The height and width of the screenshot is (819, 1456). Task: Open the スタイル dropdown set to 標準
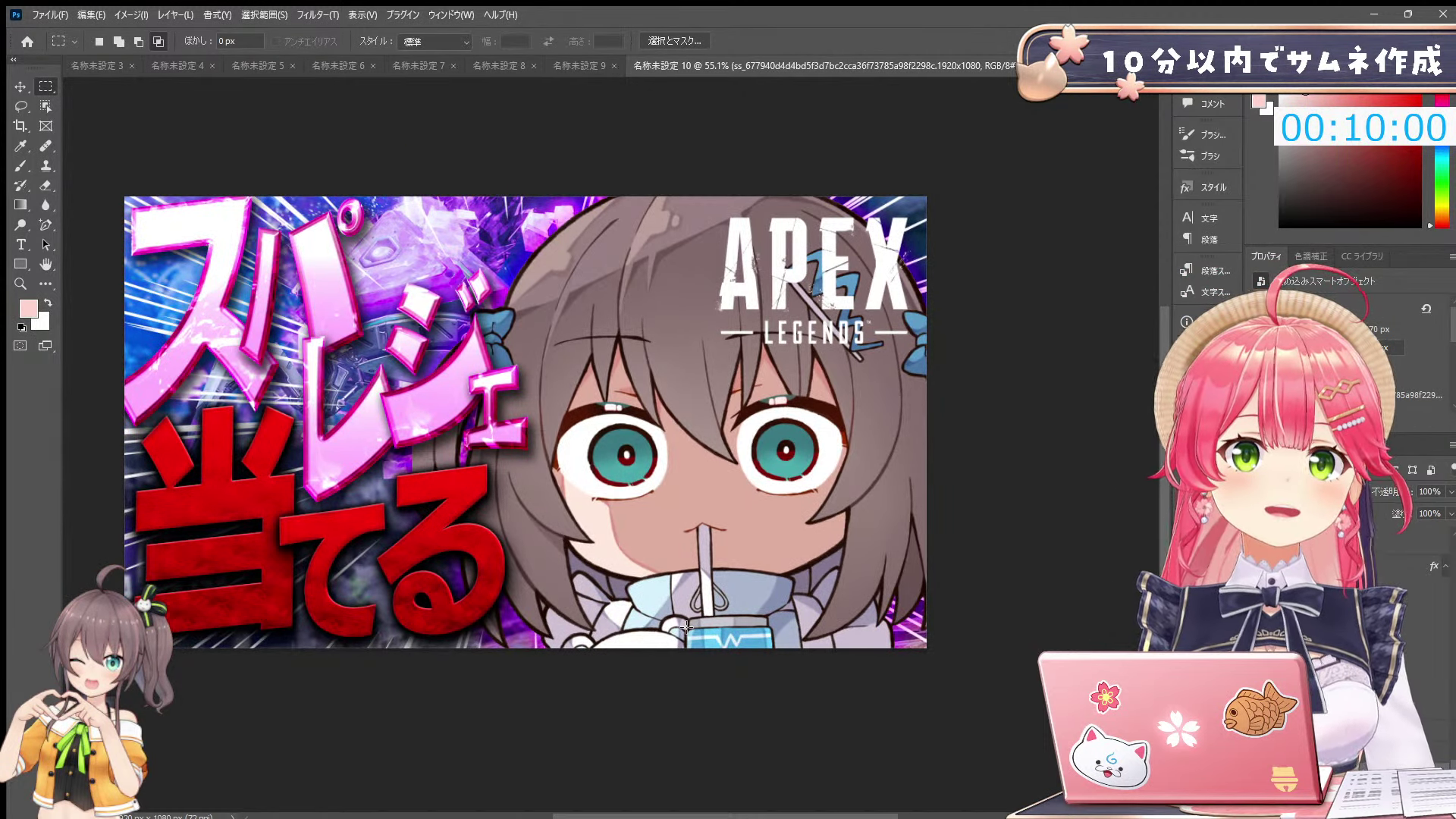[x=435, y=42]
